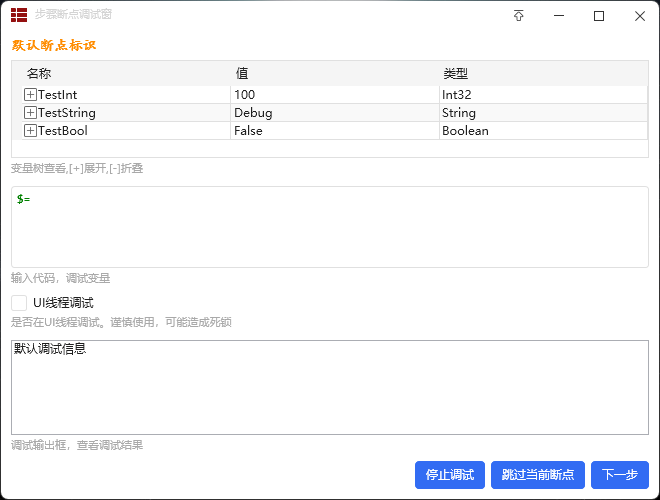Expand the TestBool variable node
This screenshot has width=660, height=500.
pyautogui.click(x=30, y=131)
